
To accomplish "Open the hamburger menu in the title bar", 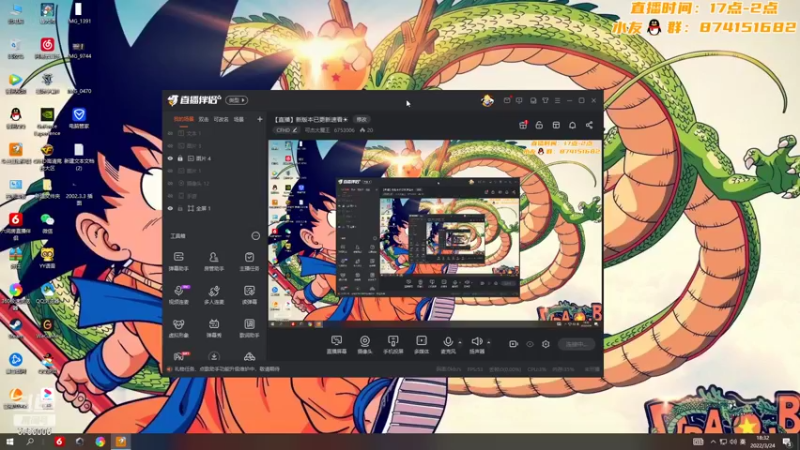I will (557, 101).
